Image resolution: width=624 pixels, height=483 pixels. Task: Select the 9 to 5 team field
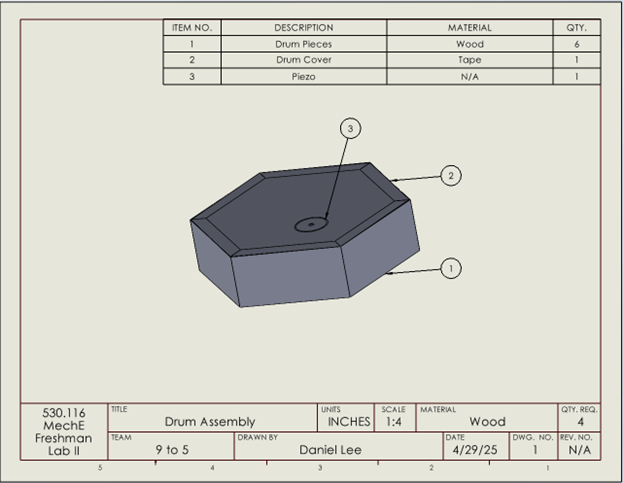tap(171, 450)
